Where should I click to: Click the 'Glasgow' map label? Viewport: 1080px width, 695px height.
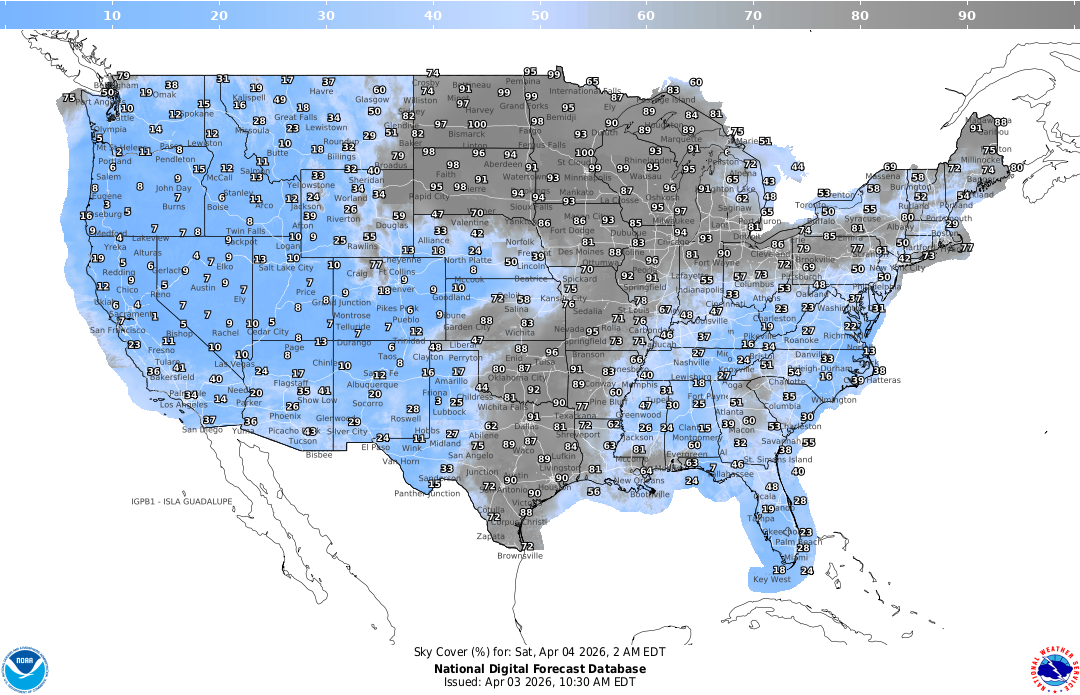click(x=373, y=99)
